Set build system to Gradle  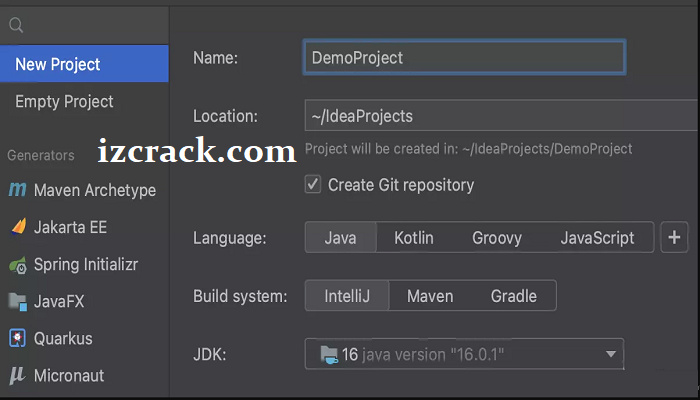[x=514, y=296]
